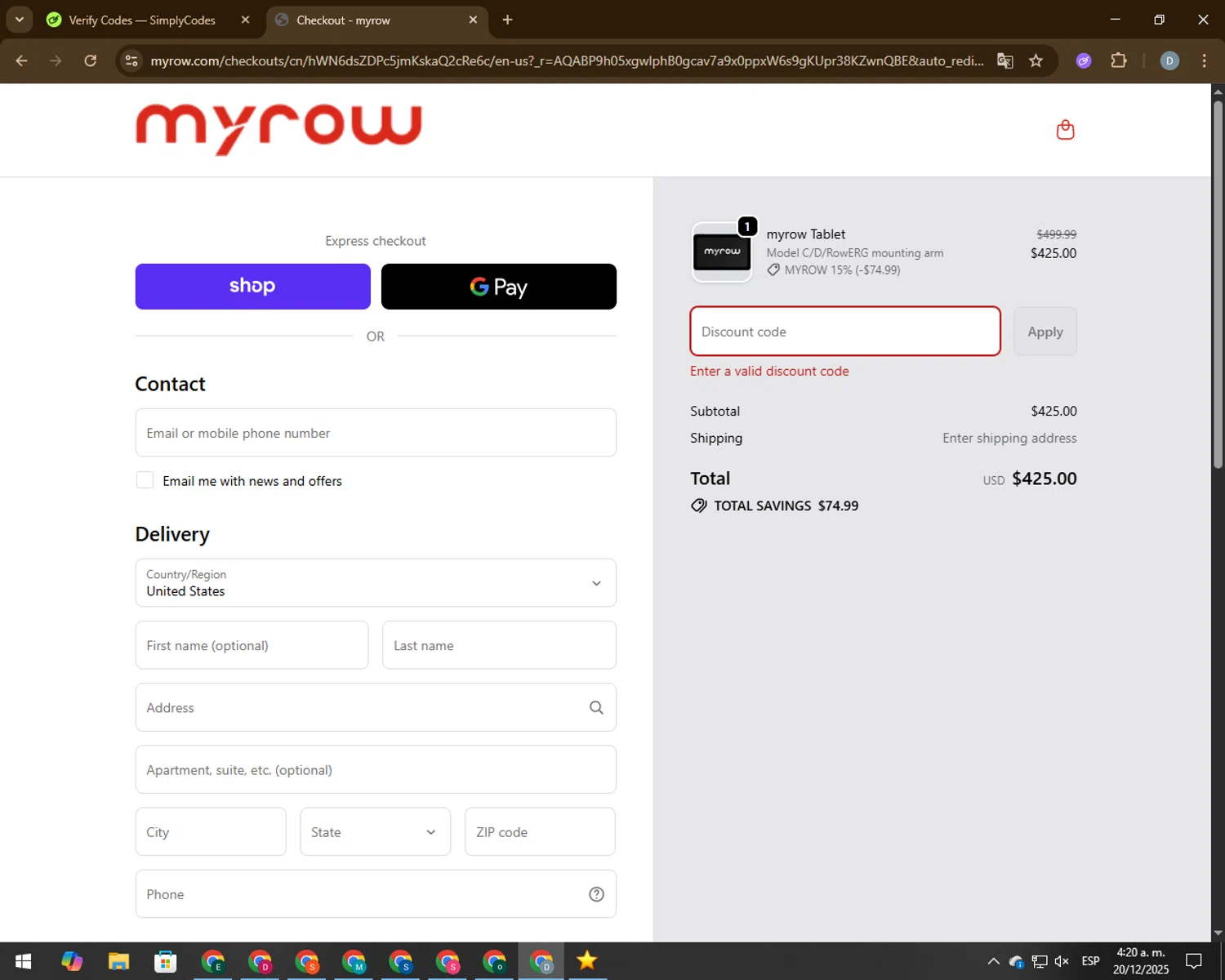This screenshot has height=980, width=1225.
Task: Open the Country/Region dropdown
Action: [x=376, y=583]
